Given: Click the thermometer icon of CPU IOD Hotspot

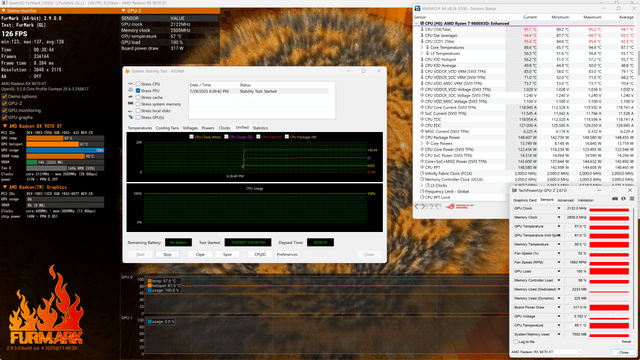Looking at the screenshot, I should point(422,59).
